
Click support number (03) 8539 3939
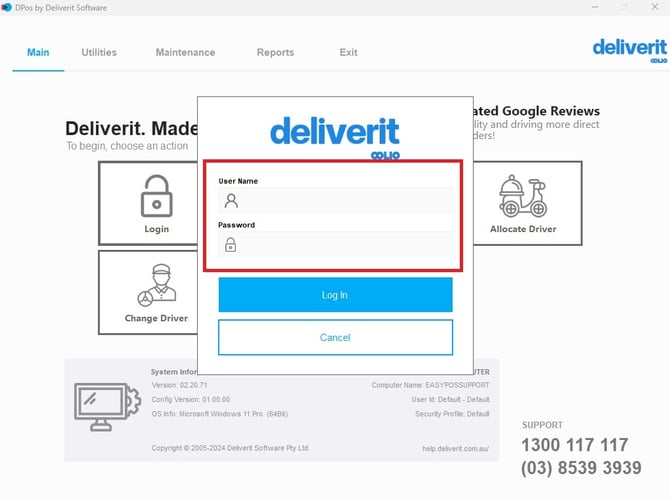(x=581, y=468)
